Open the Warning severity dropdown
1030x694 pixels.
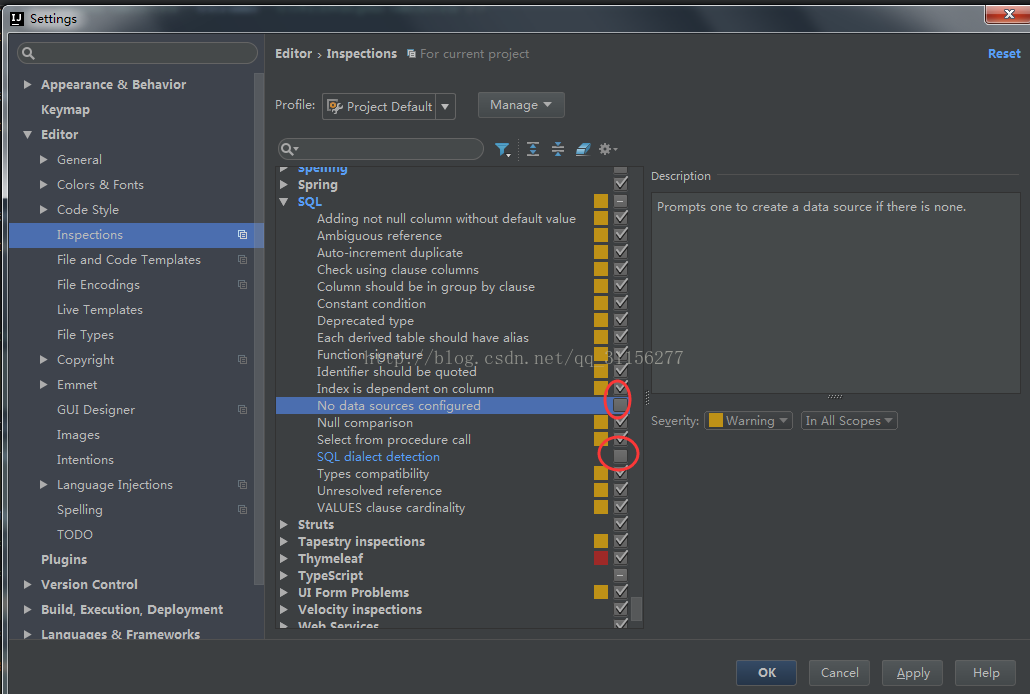point(749,421)
